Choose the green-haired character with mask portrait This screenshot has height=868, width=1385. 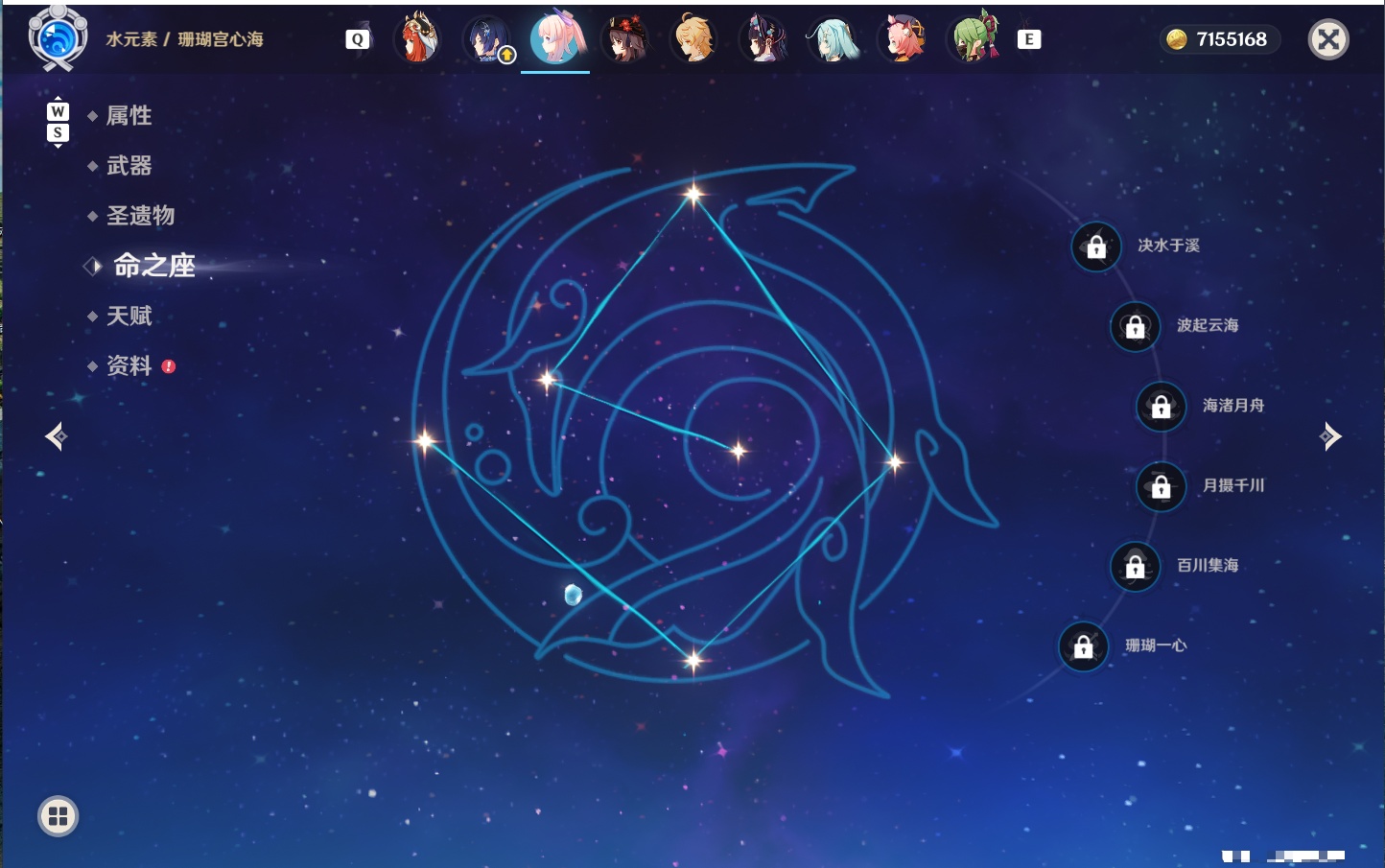tap(974, 38)
